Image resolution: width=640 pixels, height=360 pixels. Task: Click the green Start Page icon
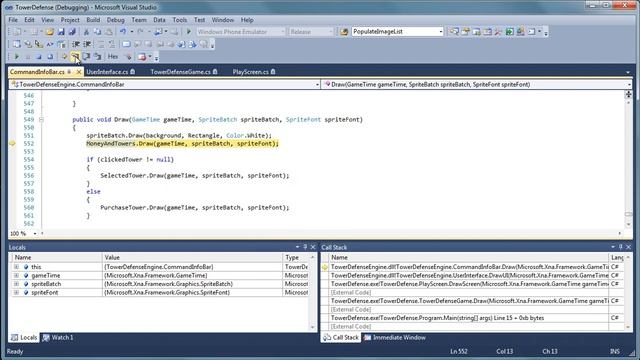[509, 31]
